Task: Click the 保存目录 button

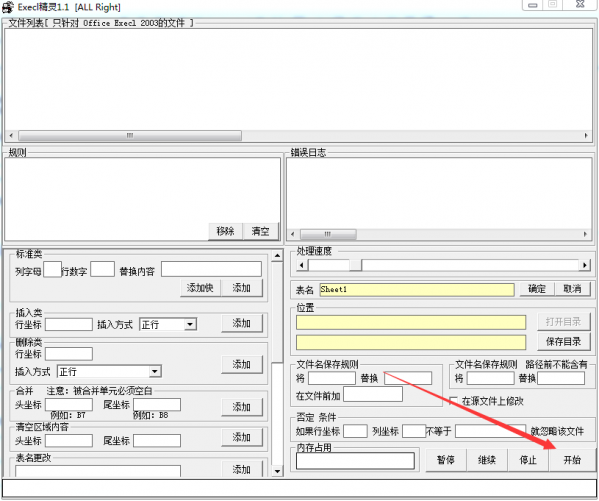Action: click(563, 341)
